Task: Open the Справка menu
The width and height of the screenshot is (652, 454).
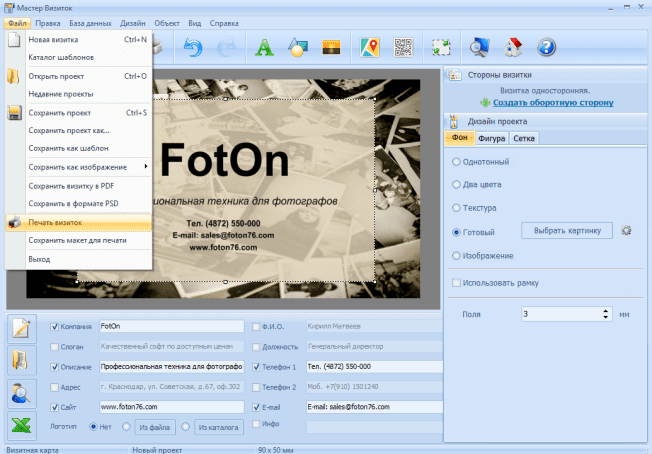Action: [x=224, y=23]
